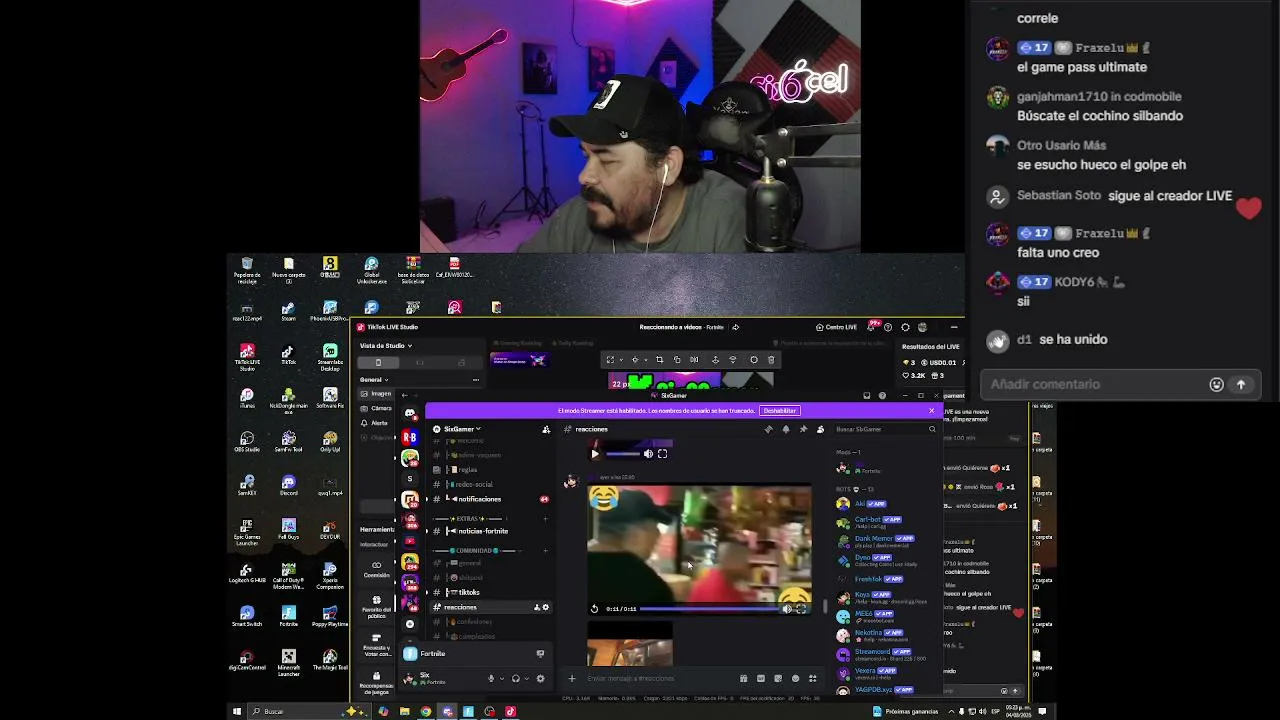
Task: Click the plus attach button in Discord
Action: point(572,678)
